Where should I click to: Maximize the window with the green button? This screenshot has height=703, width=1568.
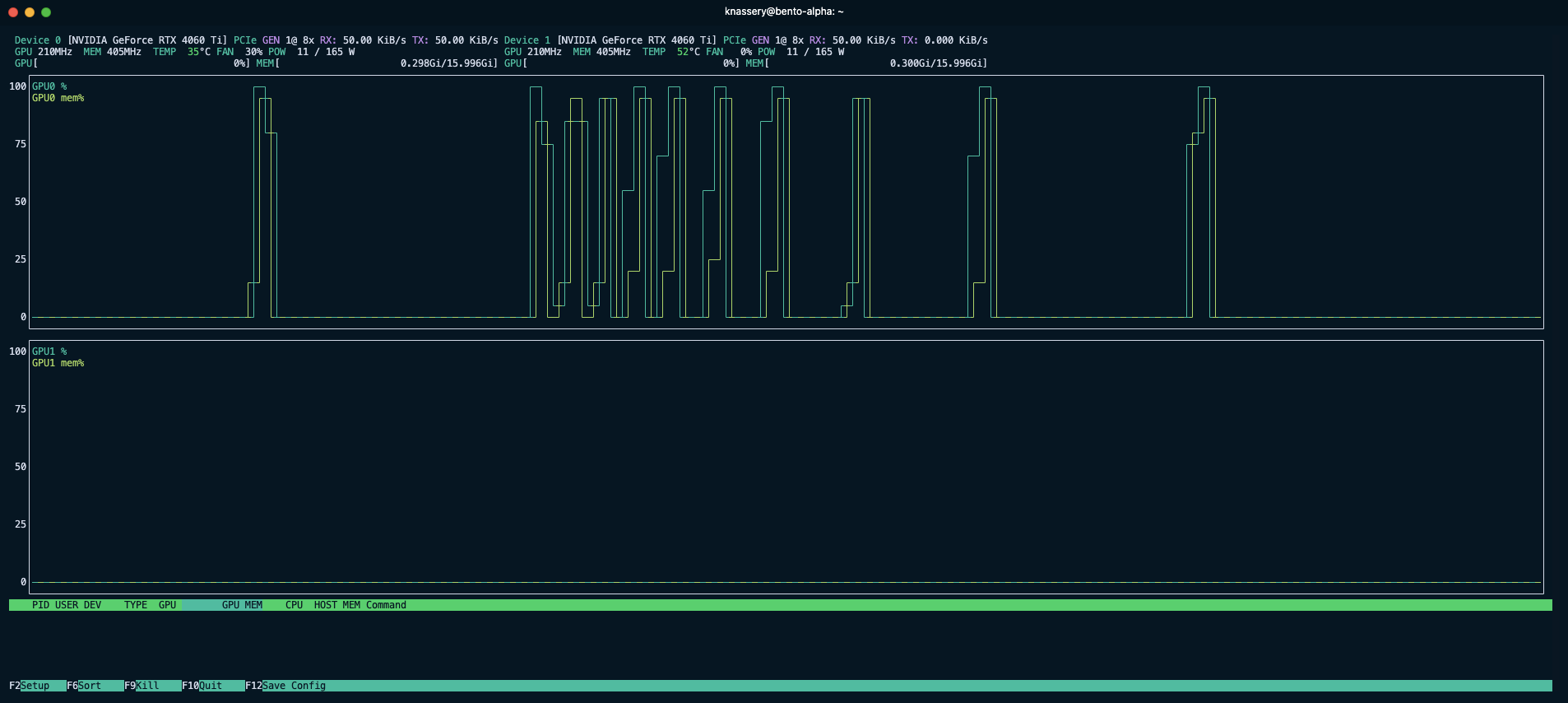pyautogui.click(x=46, y=12)
